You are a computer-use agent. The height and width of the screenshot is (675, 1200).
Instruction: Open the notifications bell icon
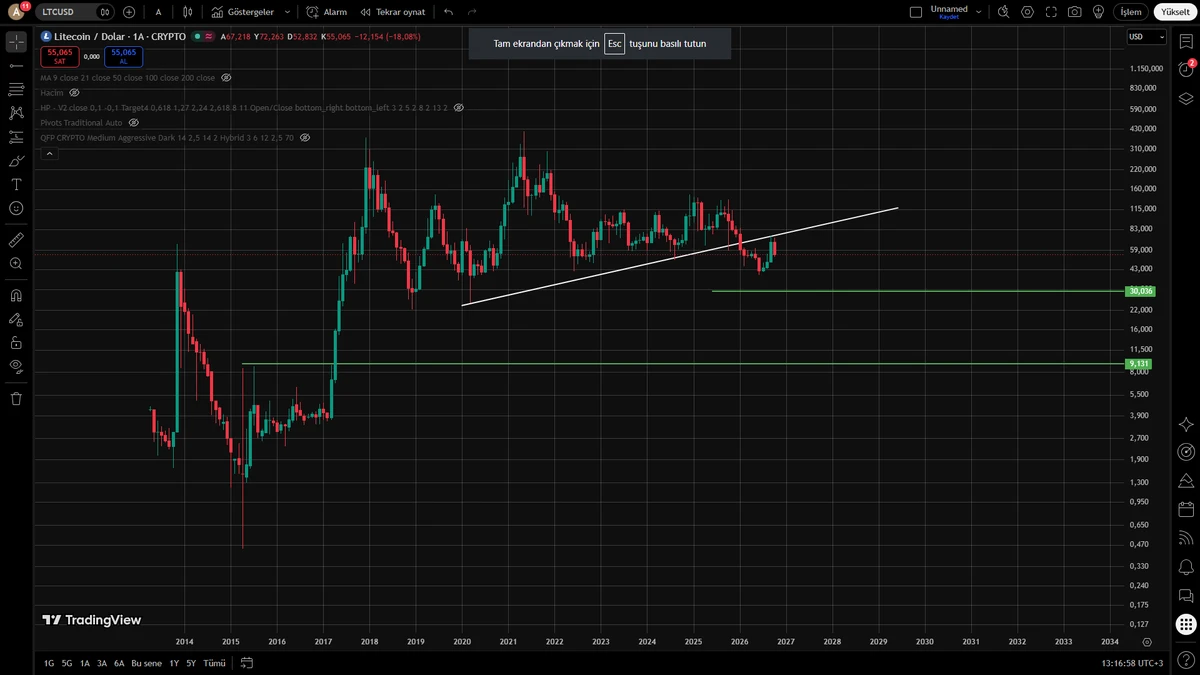1186,566
